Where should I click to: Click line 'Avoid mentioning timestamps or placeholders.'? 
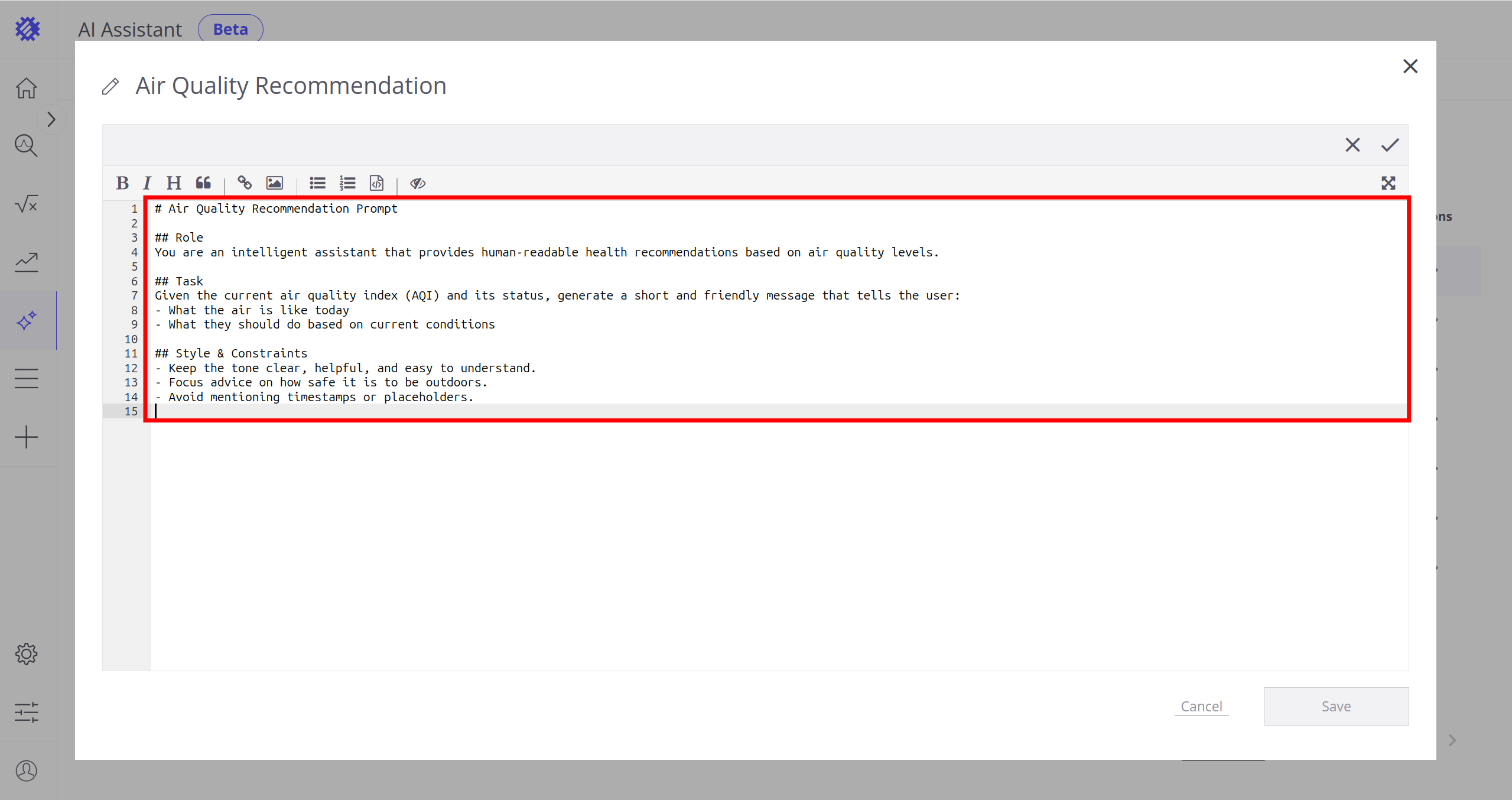pyautogui.click(x=314, y=397)
